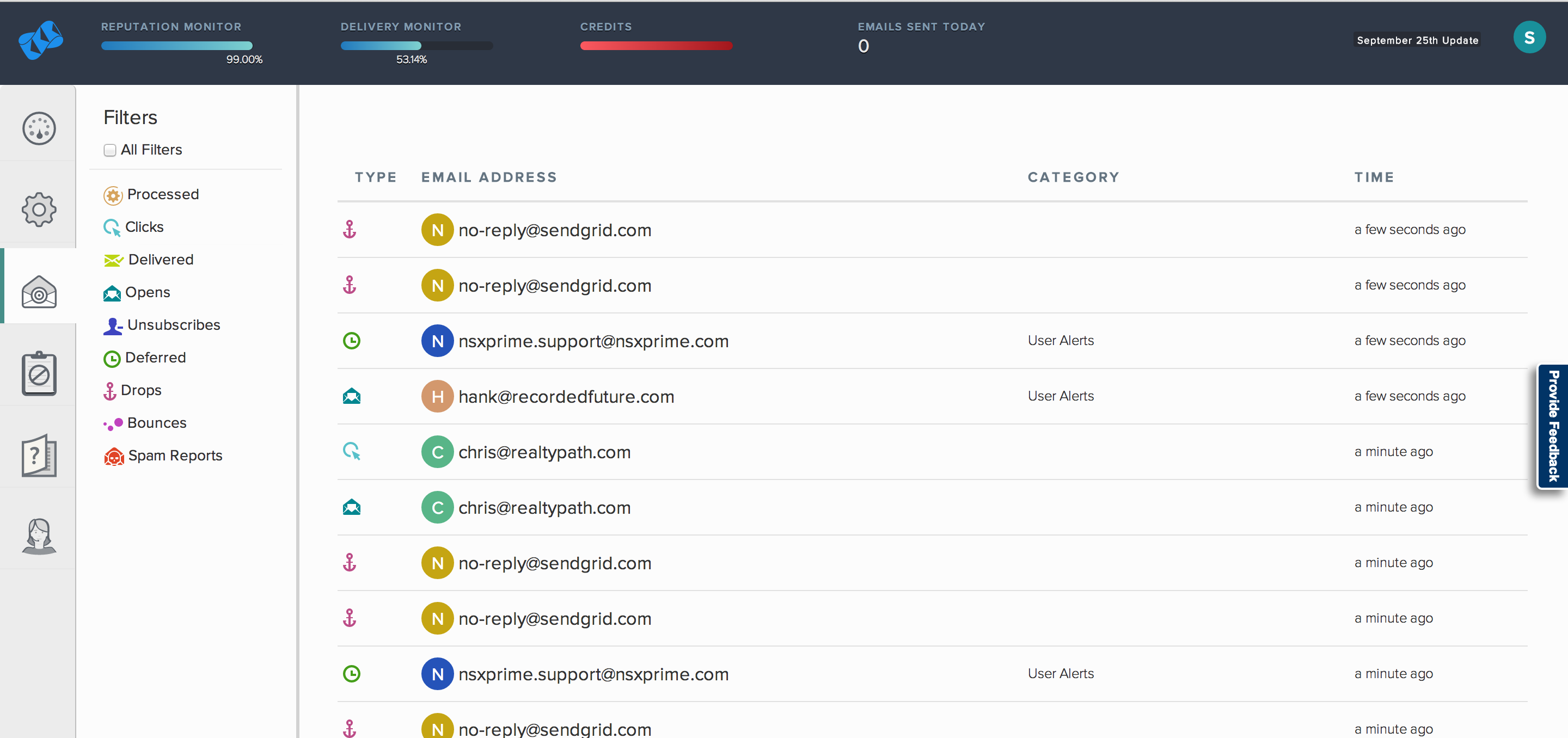Open the dashboard gauge sidebar icon
1568x738 pixels.
pos(39,128)
